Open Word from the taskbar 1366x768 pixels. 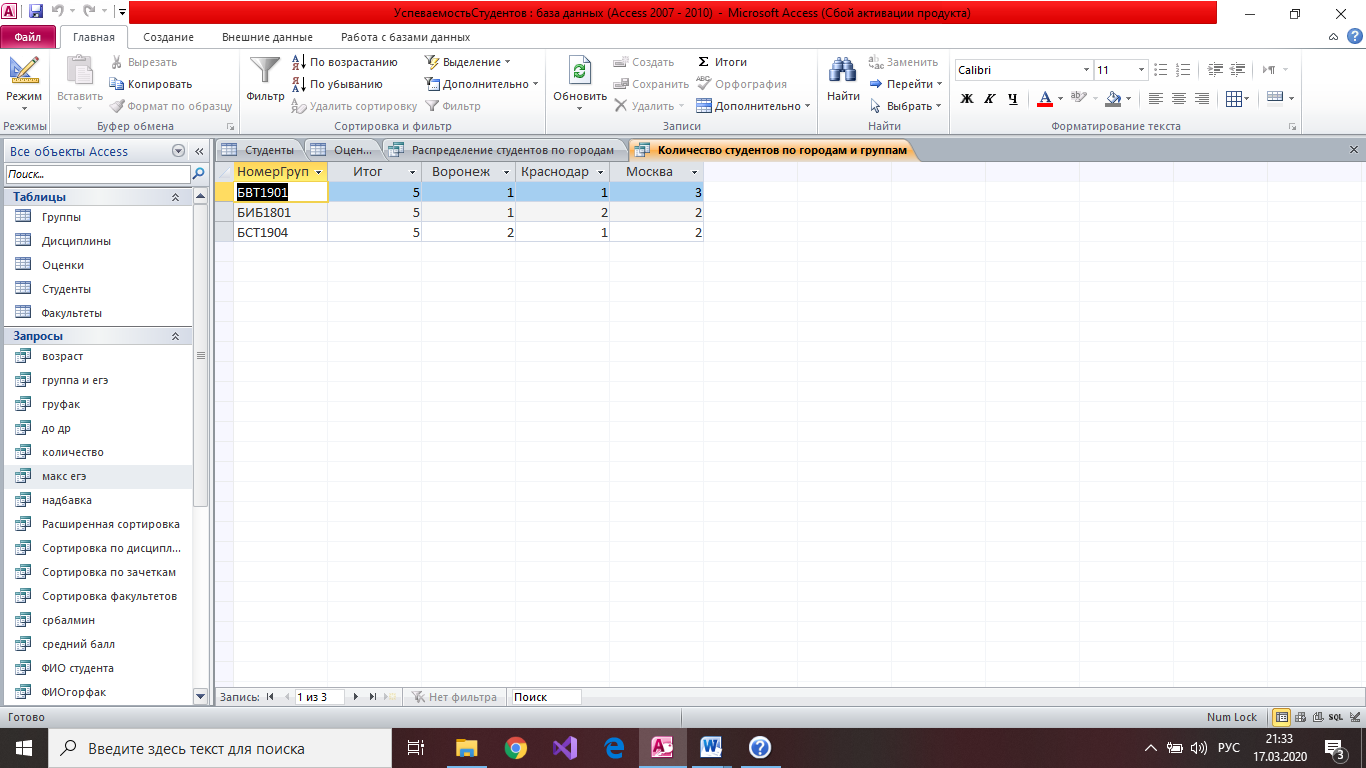coord(711,748)
